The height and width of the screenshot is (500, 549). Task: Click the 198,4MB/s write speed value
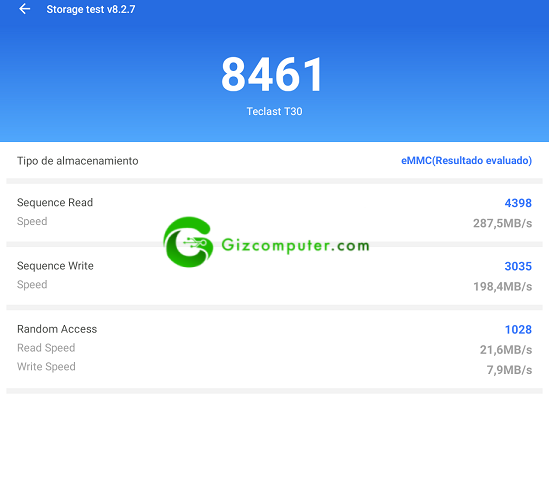(502, 286)
